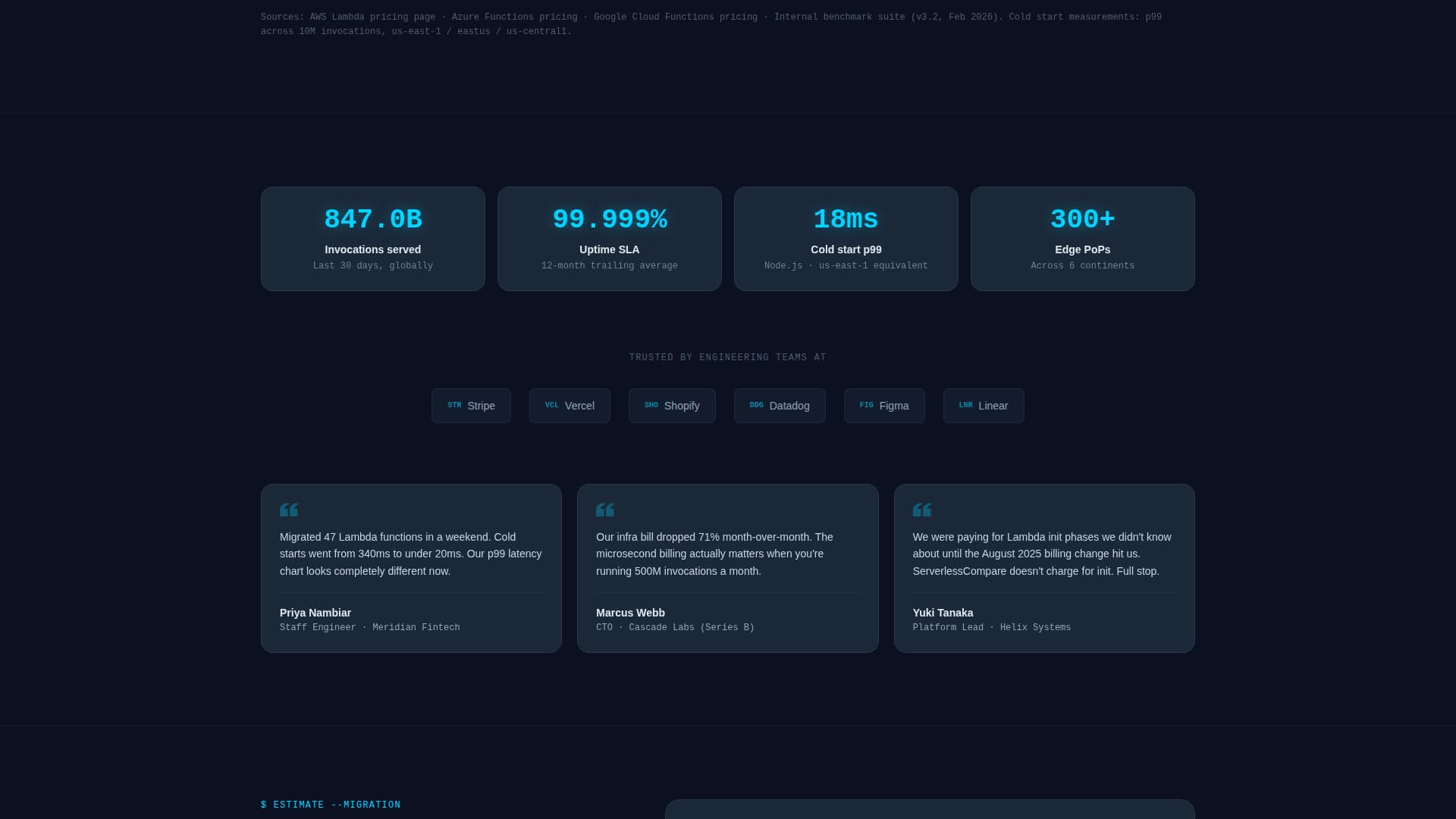Viewport: 1456px width, 819px height.
Task: Click the 'Invocations served' label
Action: click(373, 249)
